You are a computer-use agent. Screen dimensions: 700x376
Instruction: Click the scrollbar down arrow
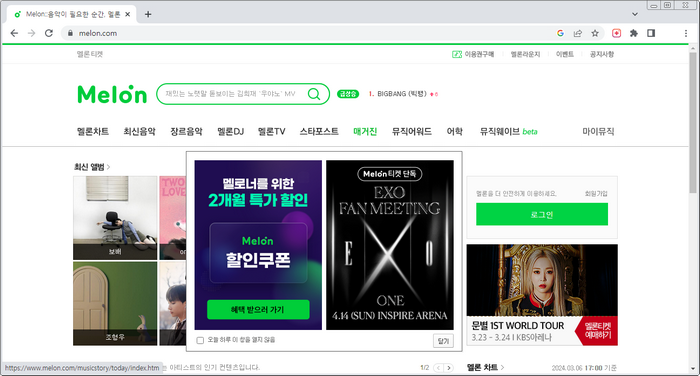(692, 369)
